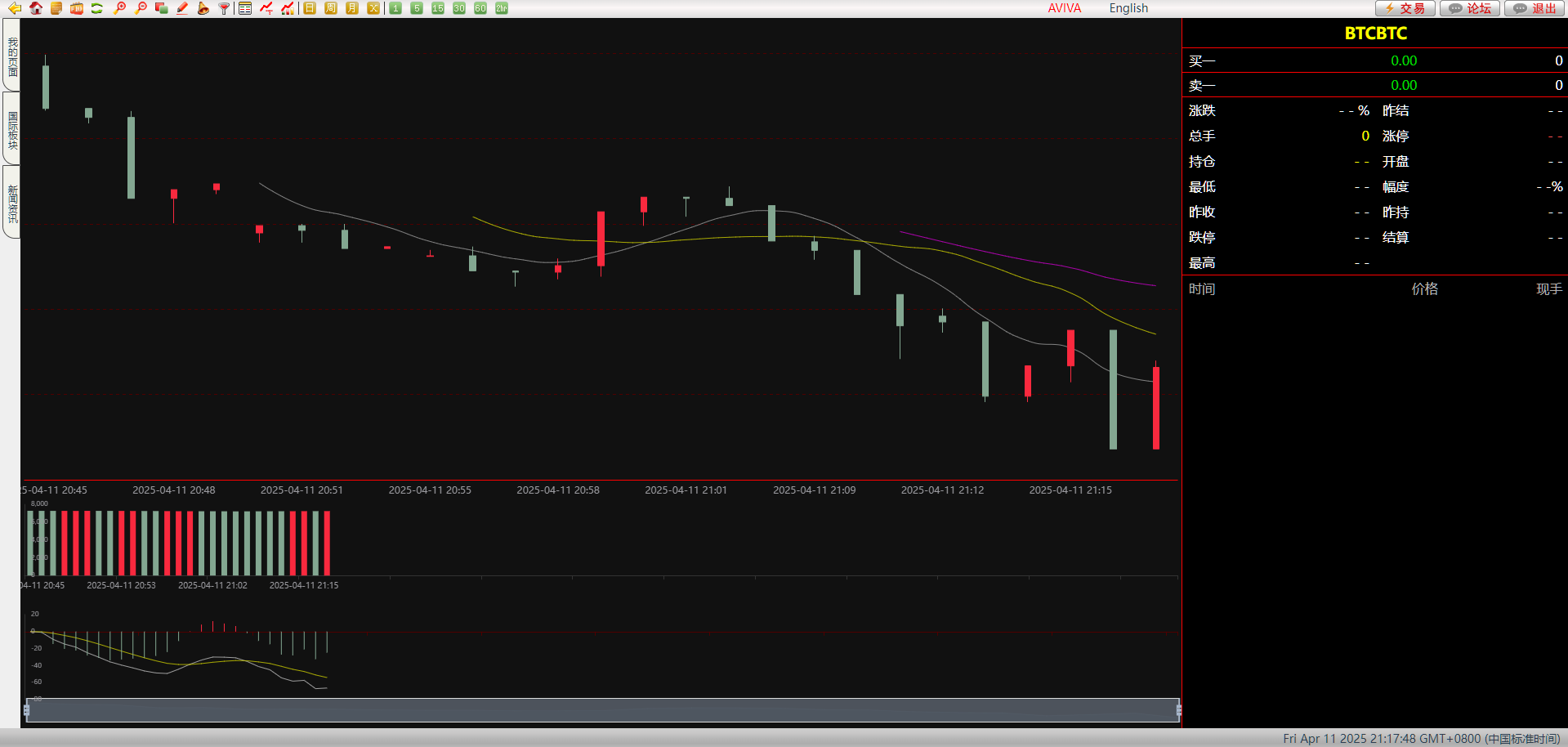
Task: Zoom out with the minus magnifier icon
Action: [x=141, y=8]
